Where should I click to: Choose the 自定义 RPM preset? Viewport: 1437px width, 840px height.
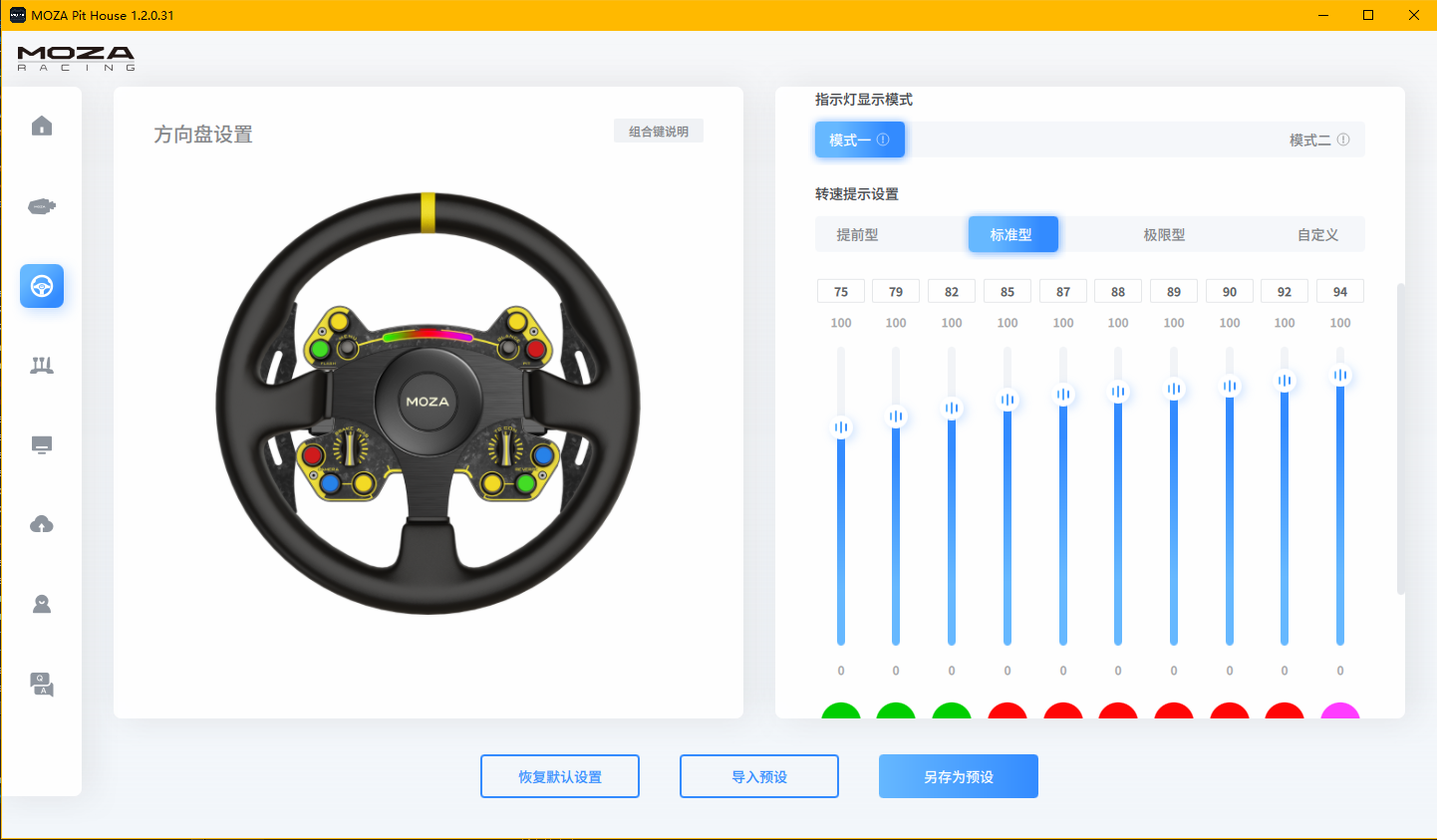pos(1317,235)
